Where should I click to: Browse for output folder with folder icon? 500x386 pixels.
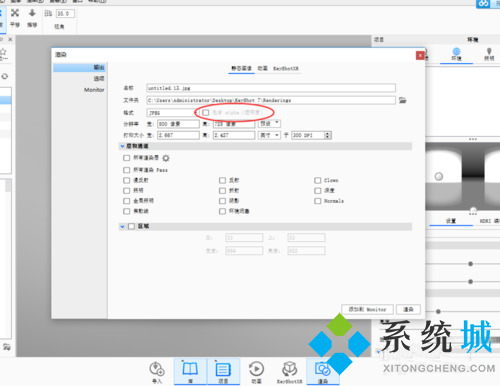(x=403, y=100)
